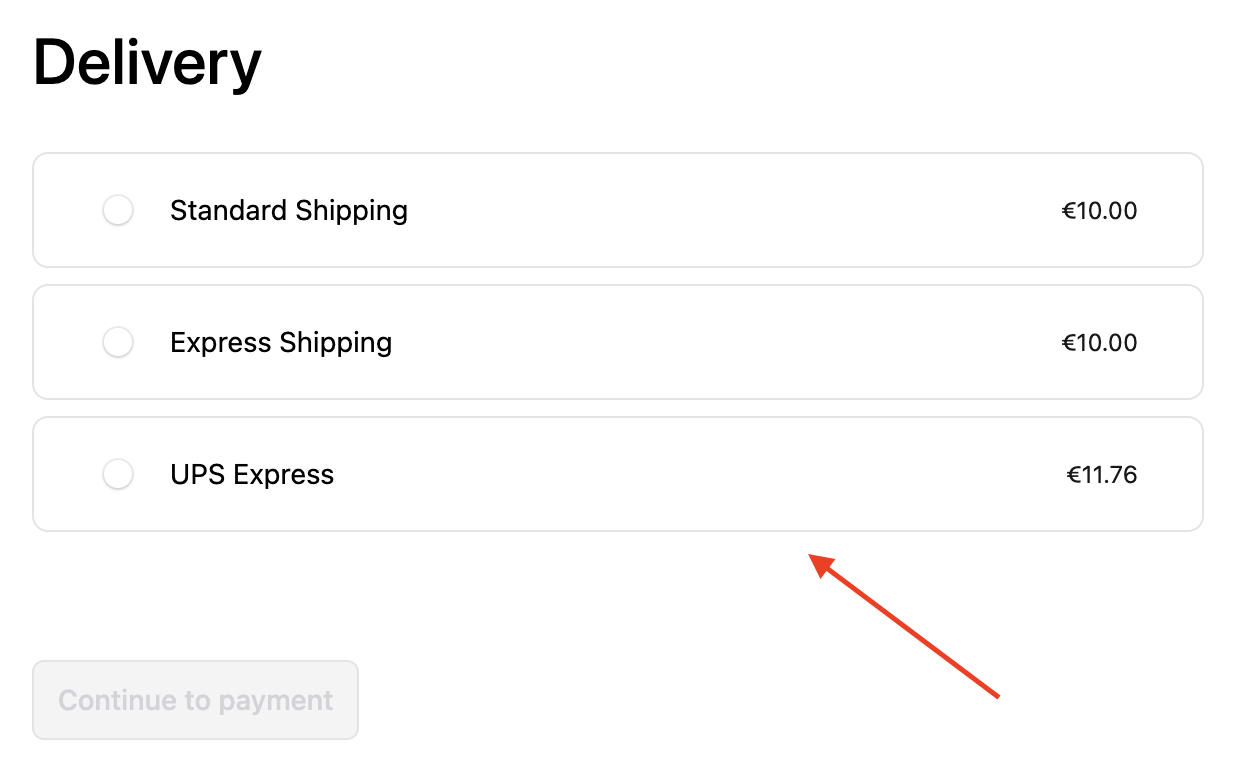Enable the first shipping method selector

pyautogui.click(x=118, y=210)
